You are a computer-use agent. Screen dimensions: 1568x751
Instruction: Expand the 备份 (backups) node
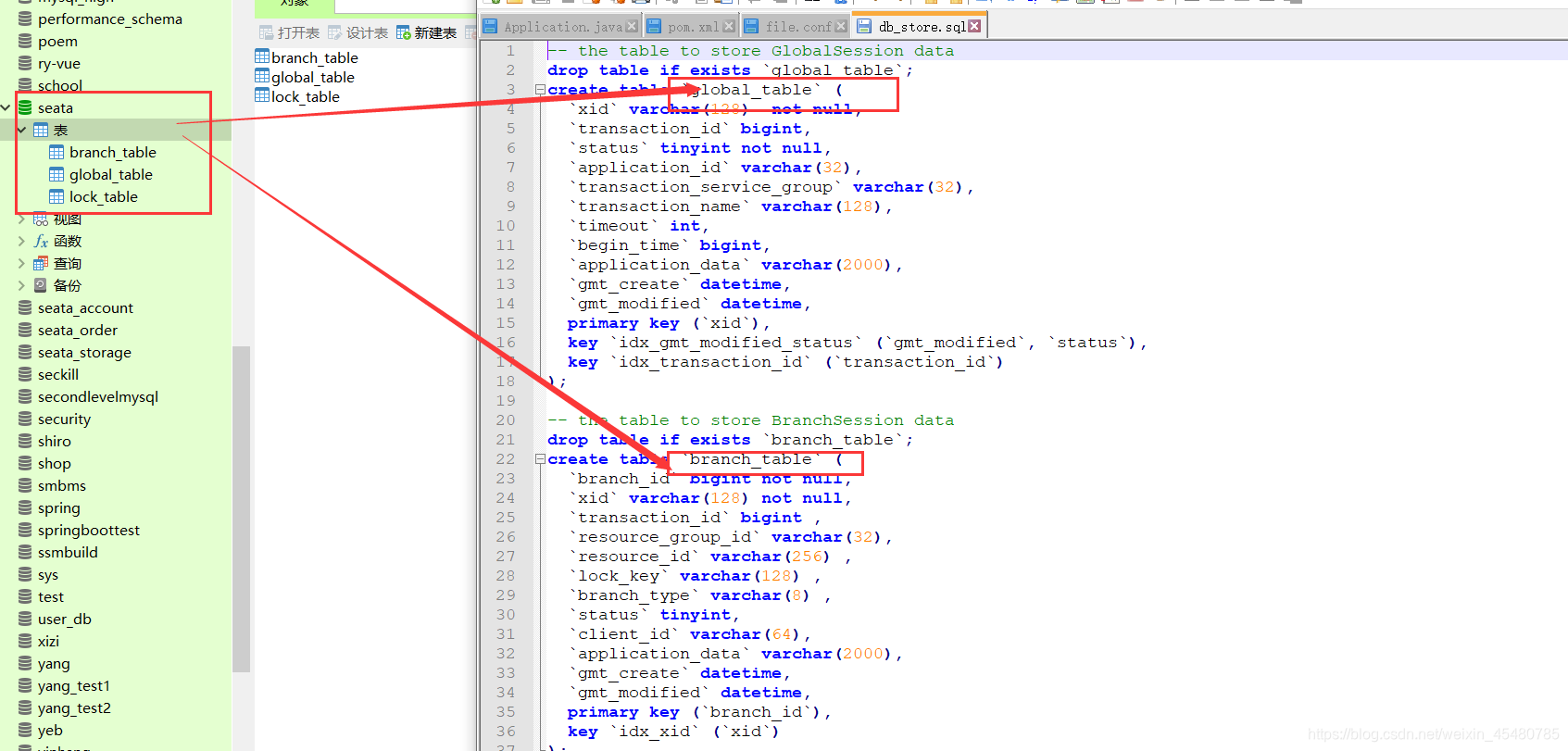click(x=21, y=286)
